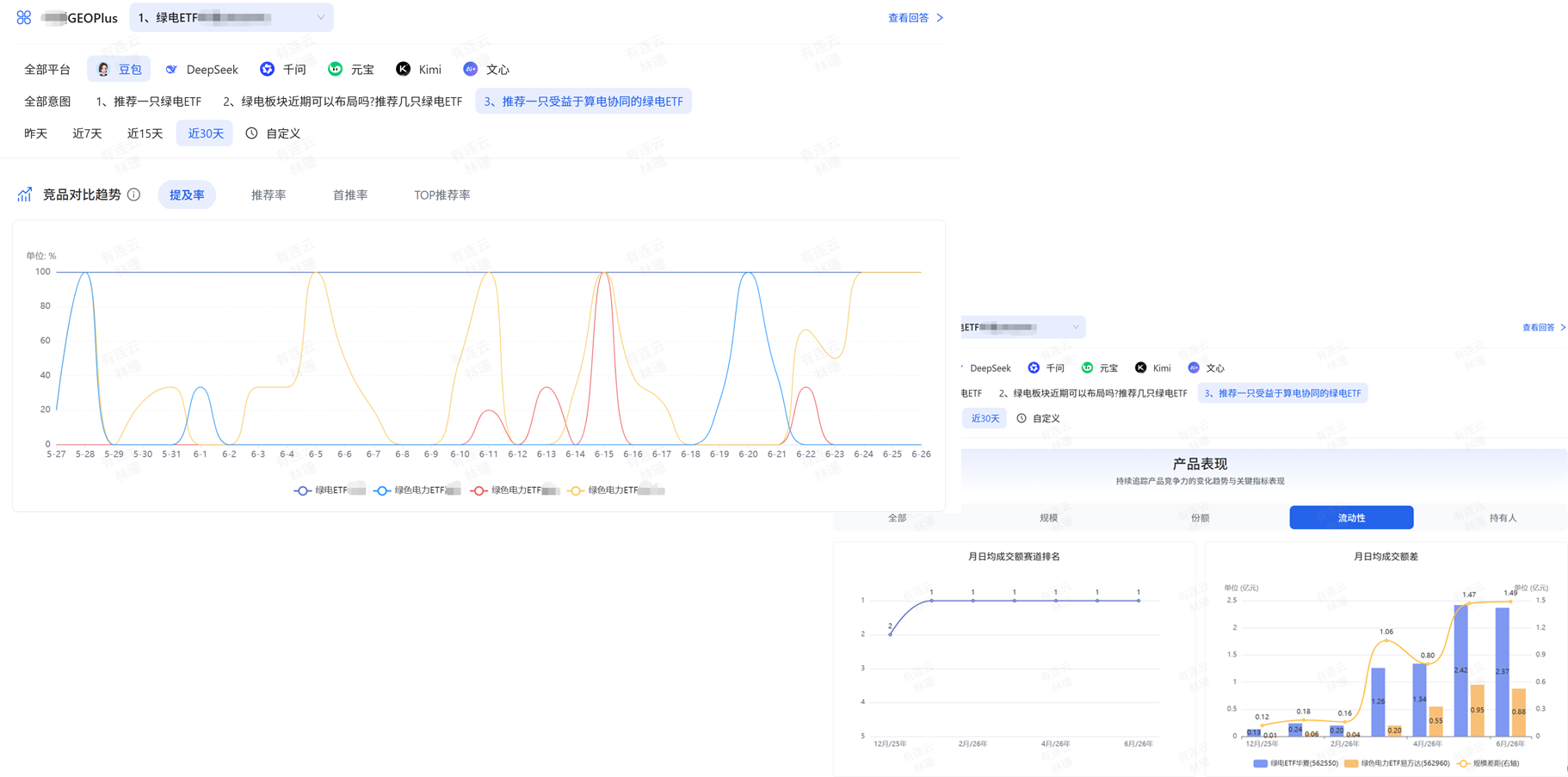The width and height of the screenshot is (1568, 777).
Task: Click the GEOPlus four-loop logo icon
Action: click(x=23, y=17)
